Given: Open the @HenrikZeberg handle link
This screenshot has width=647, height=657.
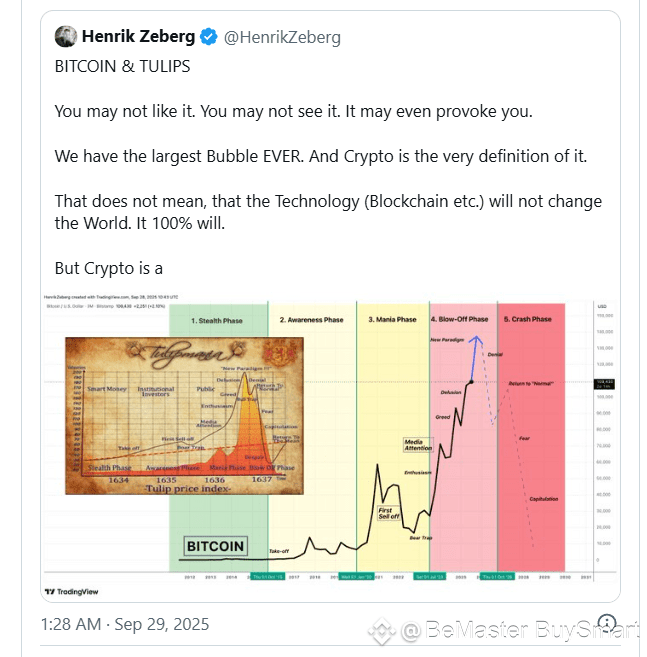Looking at the screenshot, I should tap(282, 37).
